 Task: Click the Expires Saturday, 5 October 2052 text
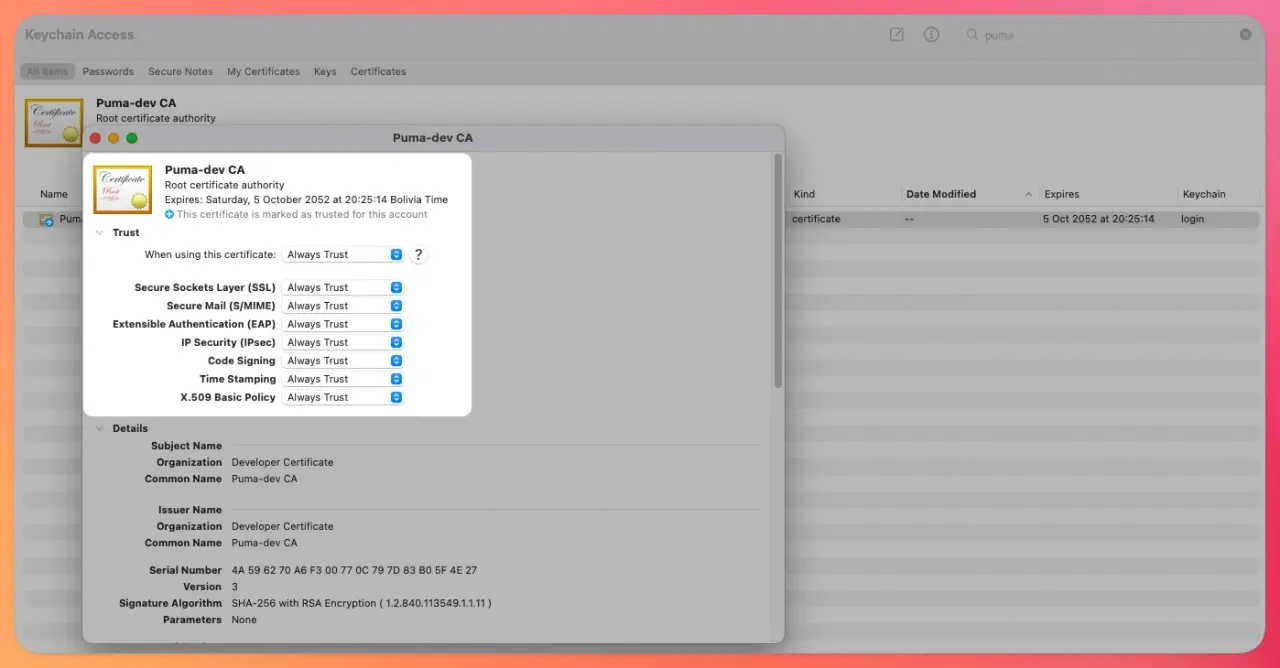click(x=306, y=200)
